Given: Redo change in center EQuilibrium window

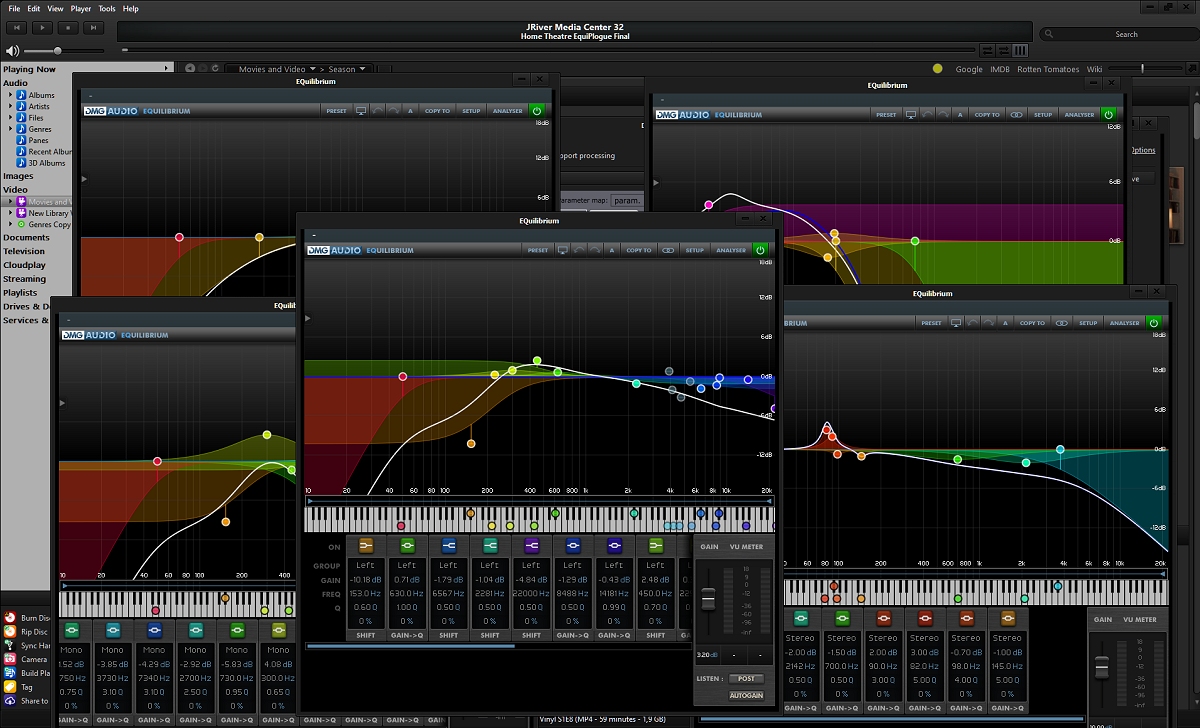Looking at the screenshot, I should (x=594, y=250).
